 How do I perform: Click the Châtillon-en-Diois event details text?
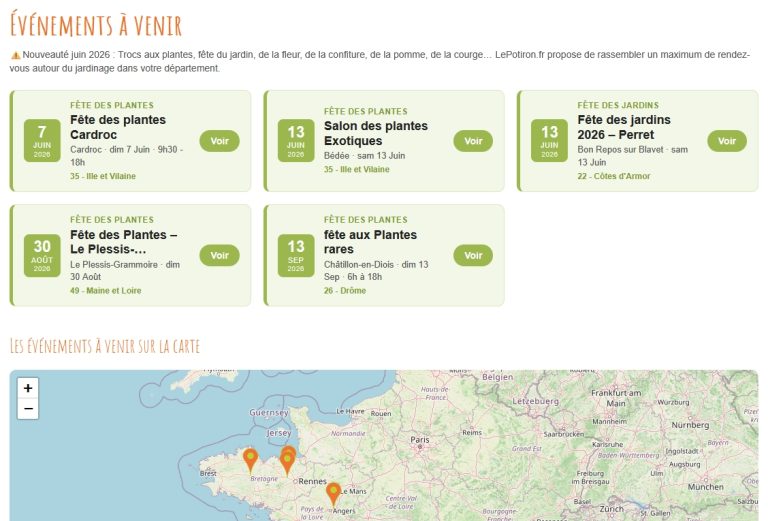(x=376, y=271)
